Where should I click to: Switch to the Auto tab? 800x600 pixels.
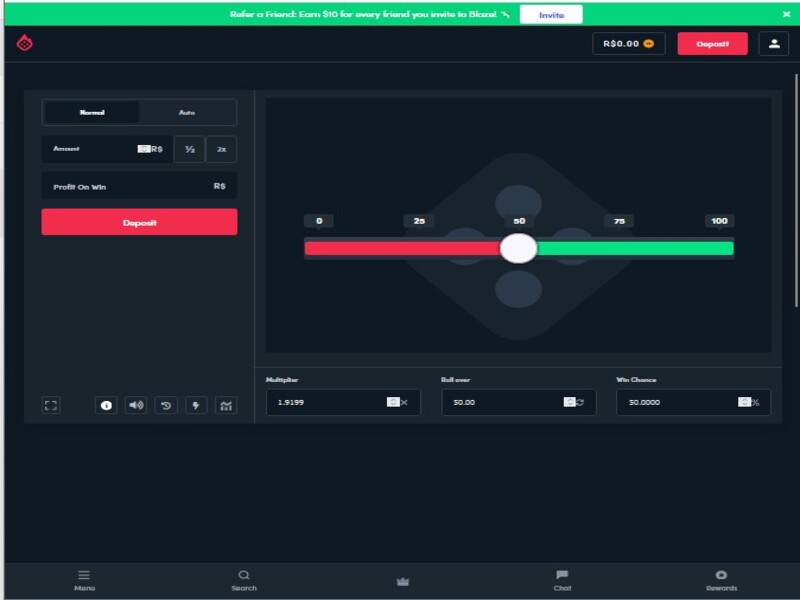(187, 112)
